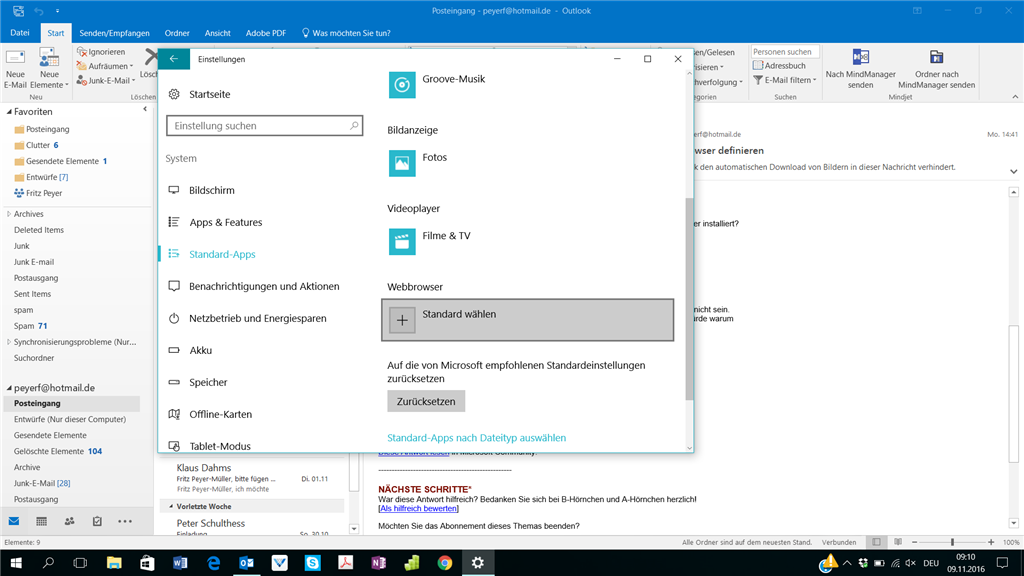Switch to Mail view in navigation bar
1024x576 pixels.
[x=14, y=521]
